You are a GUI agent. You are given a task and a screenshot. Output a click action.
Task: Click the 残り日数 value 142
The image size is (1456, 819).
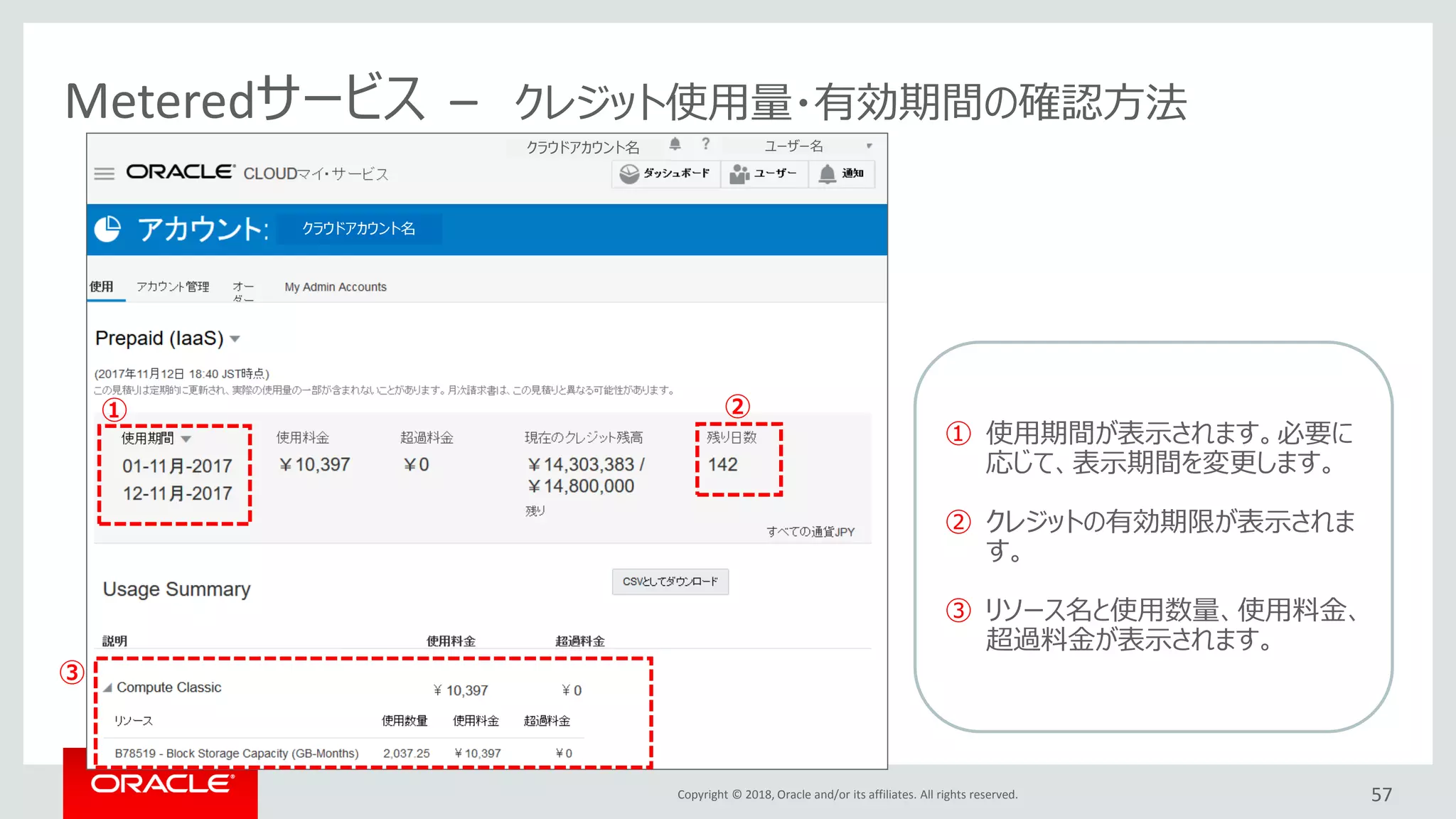[x=722, y=465]
